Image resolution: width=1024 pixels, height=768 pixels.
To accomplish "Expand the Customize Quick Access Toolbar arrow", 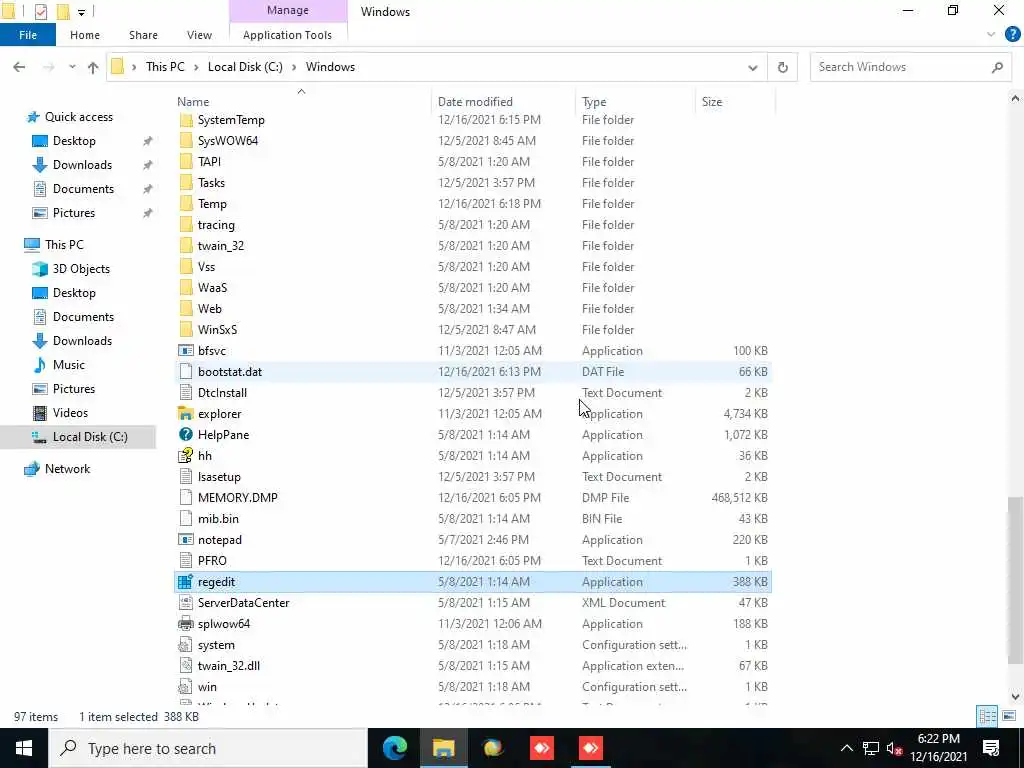I will pos(82,12).
